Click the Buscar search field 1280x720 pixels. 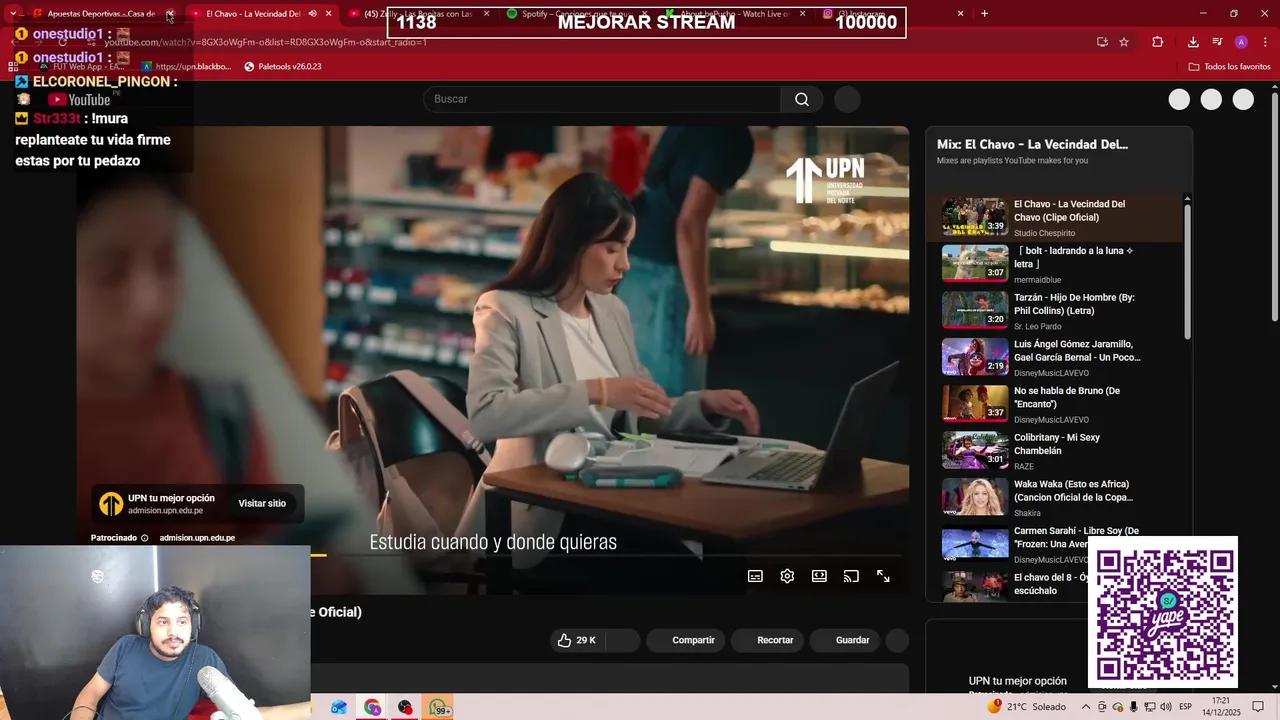click(602, 99)
